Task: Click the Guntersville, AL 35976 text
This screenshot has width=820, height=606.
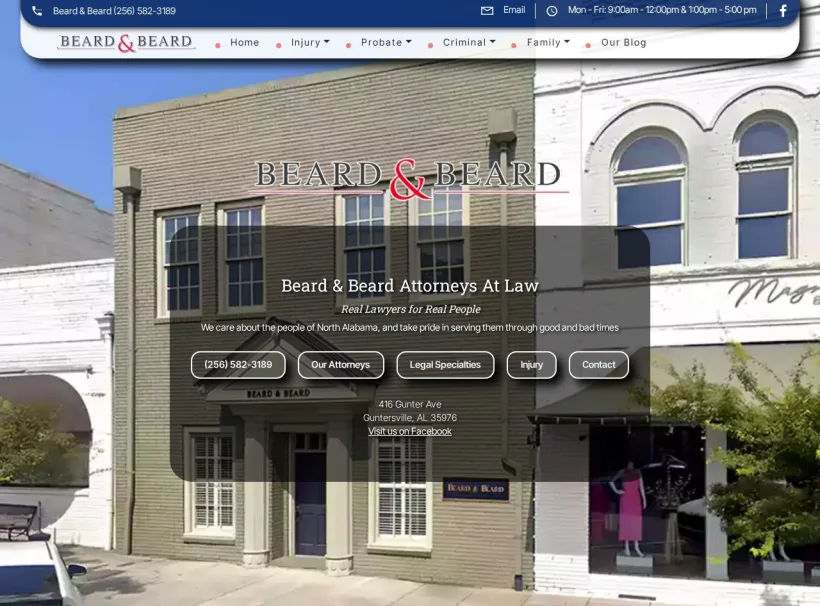Action: [x=410, y=418]
